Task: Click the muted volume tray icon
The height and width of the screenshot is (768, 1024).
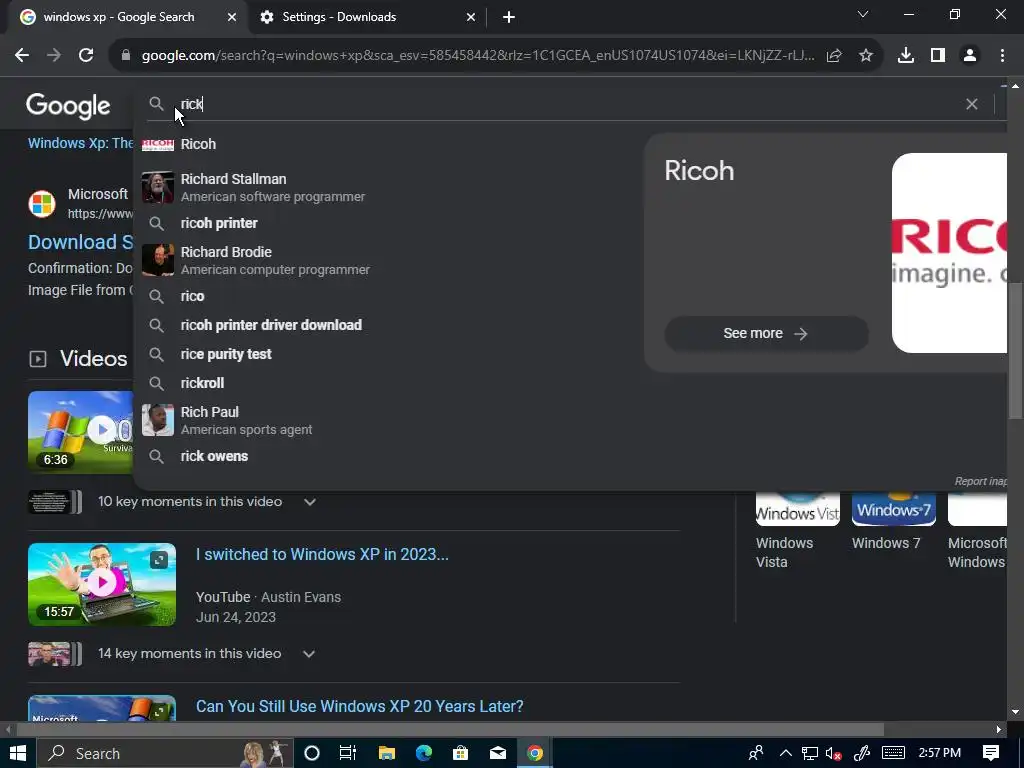Action: click(x=833, y=753)
